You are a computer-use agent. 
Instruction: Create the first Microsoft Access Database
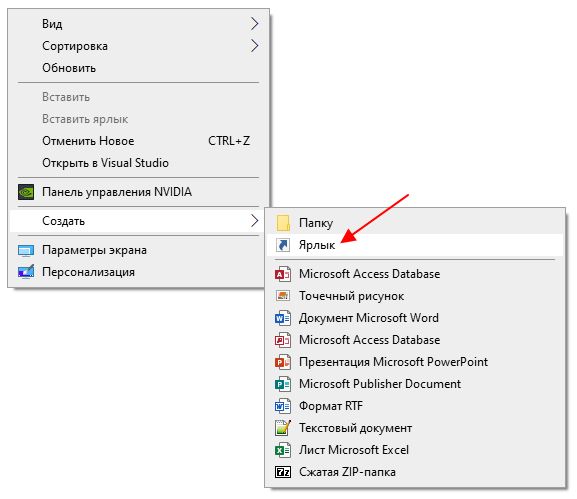(x=415, y=274)
